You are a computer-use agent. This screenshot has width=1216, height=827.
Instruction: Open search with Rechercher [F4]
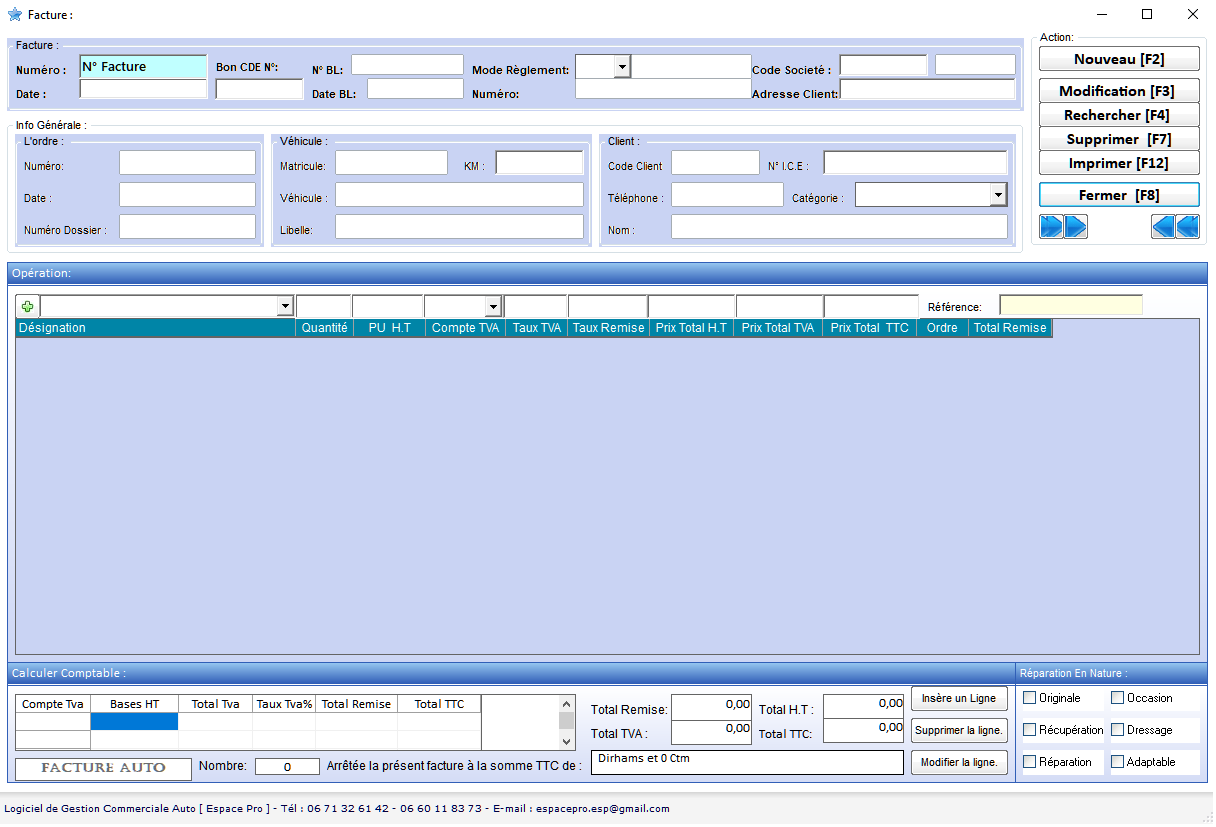1119,115
